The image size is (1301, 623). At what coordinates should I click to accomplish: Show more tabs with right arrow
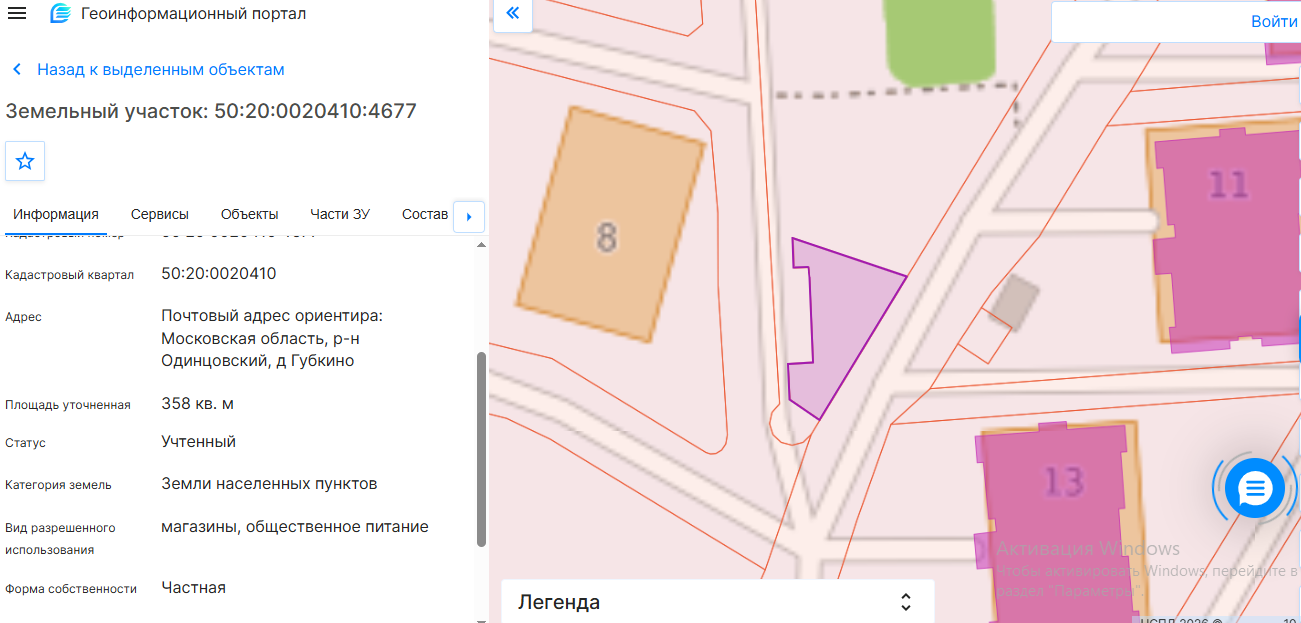pyautogui.click(x=469, y=217)
